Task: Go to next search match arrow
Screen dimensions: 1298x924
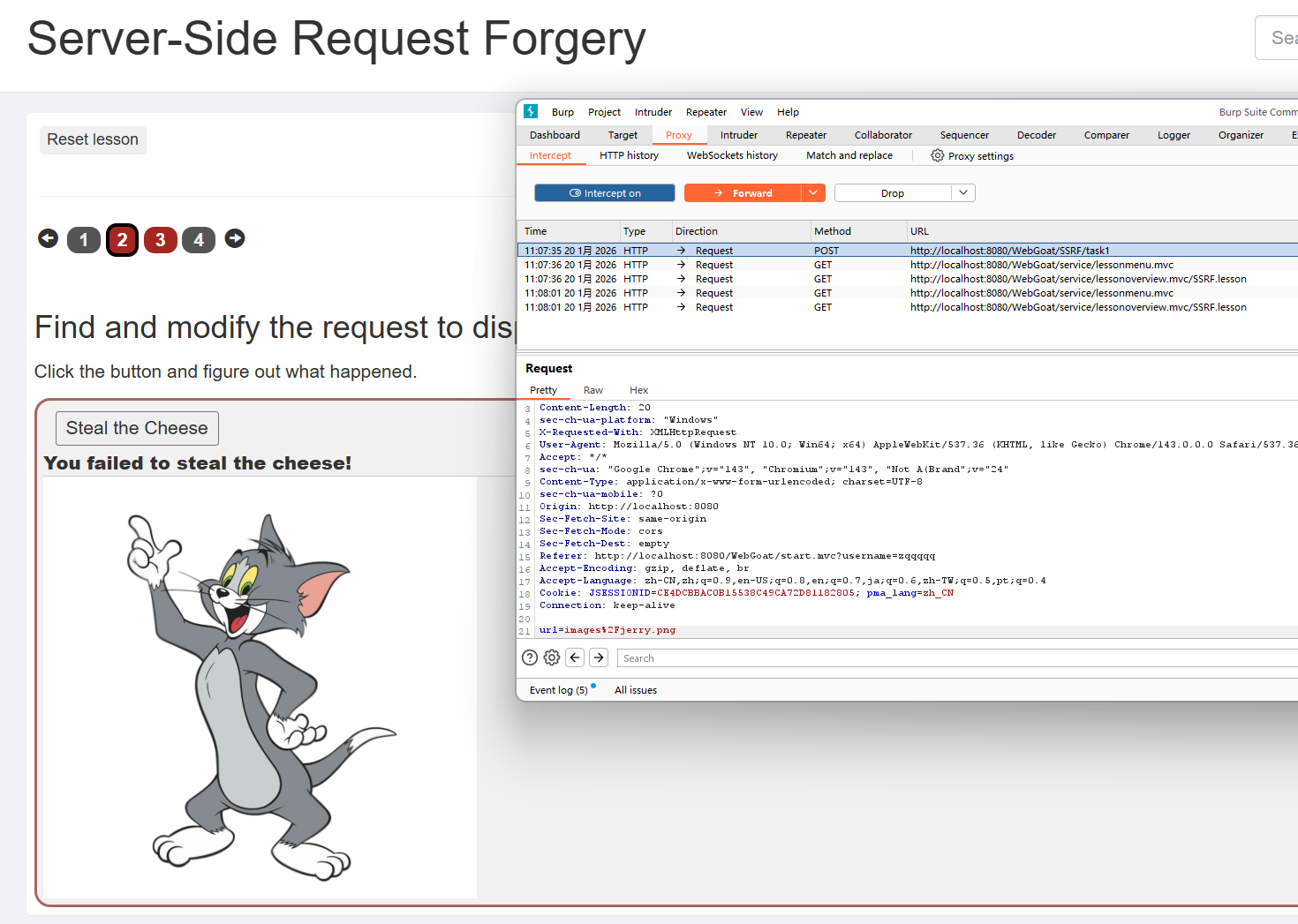Action: tap(599, 657)
